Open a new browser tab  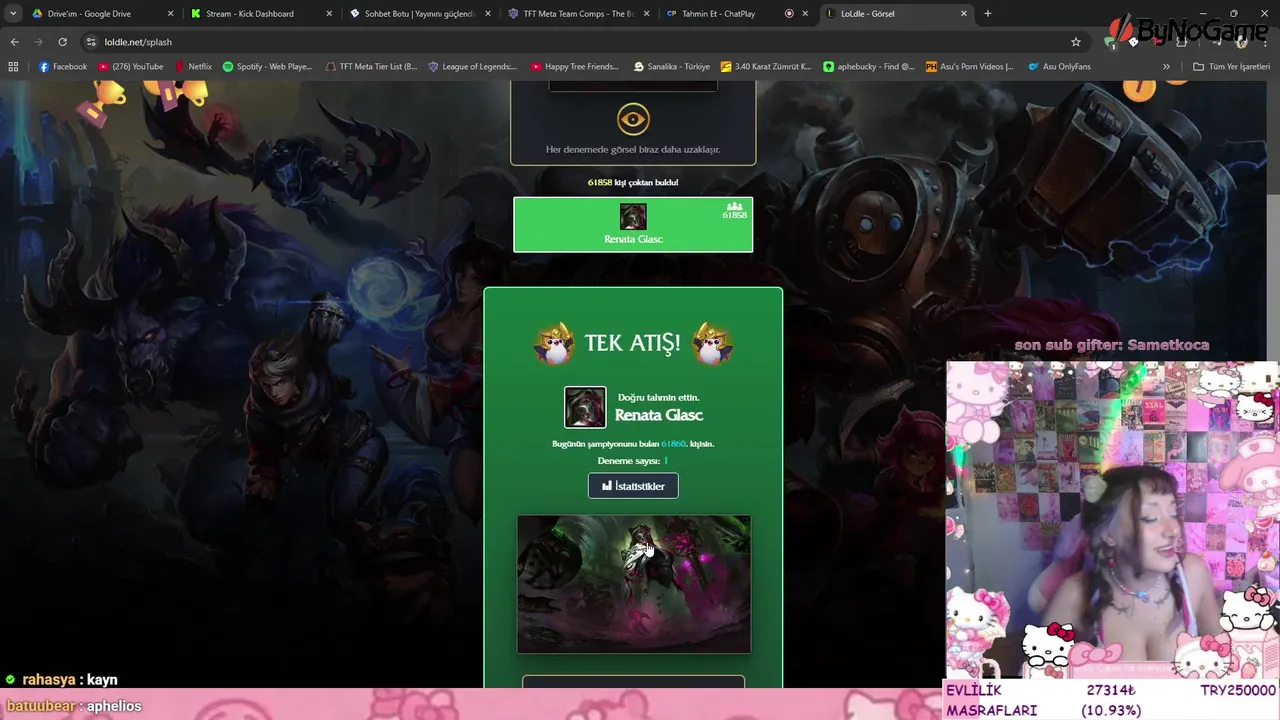pyautogui.click(x=988, y=14)
